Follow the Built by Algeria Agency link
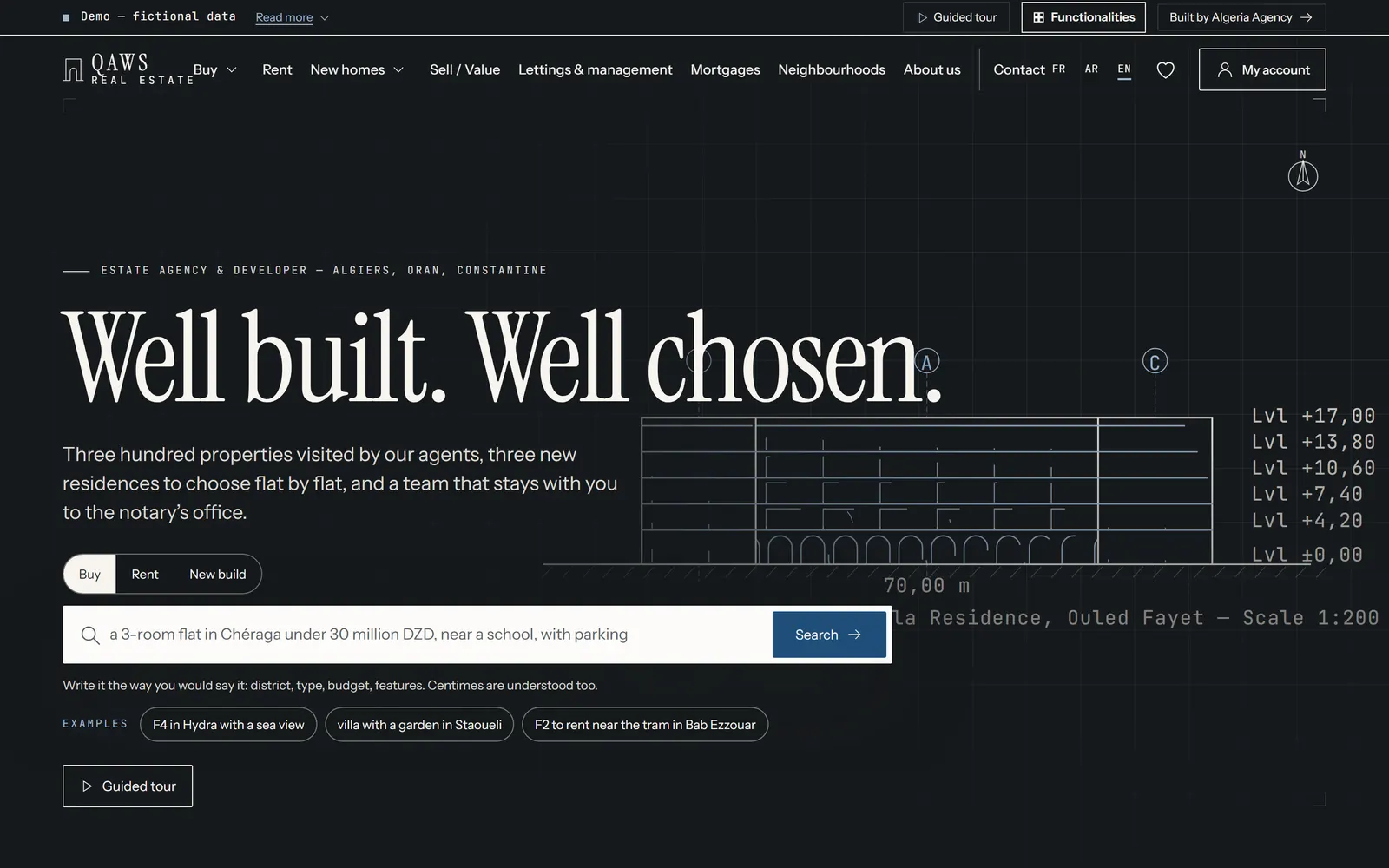The image size is (1389, 868). [1241, 17]
